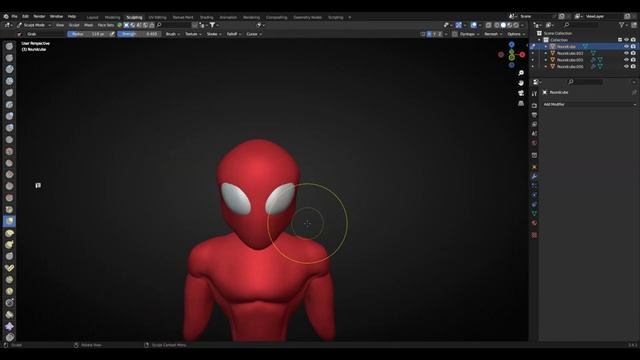Select the Elastic Deform brush

click(x=9, y=233)
